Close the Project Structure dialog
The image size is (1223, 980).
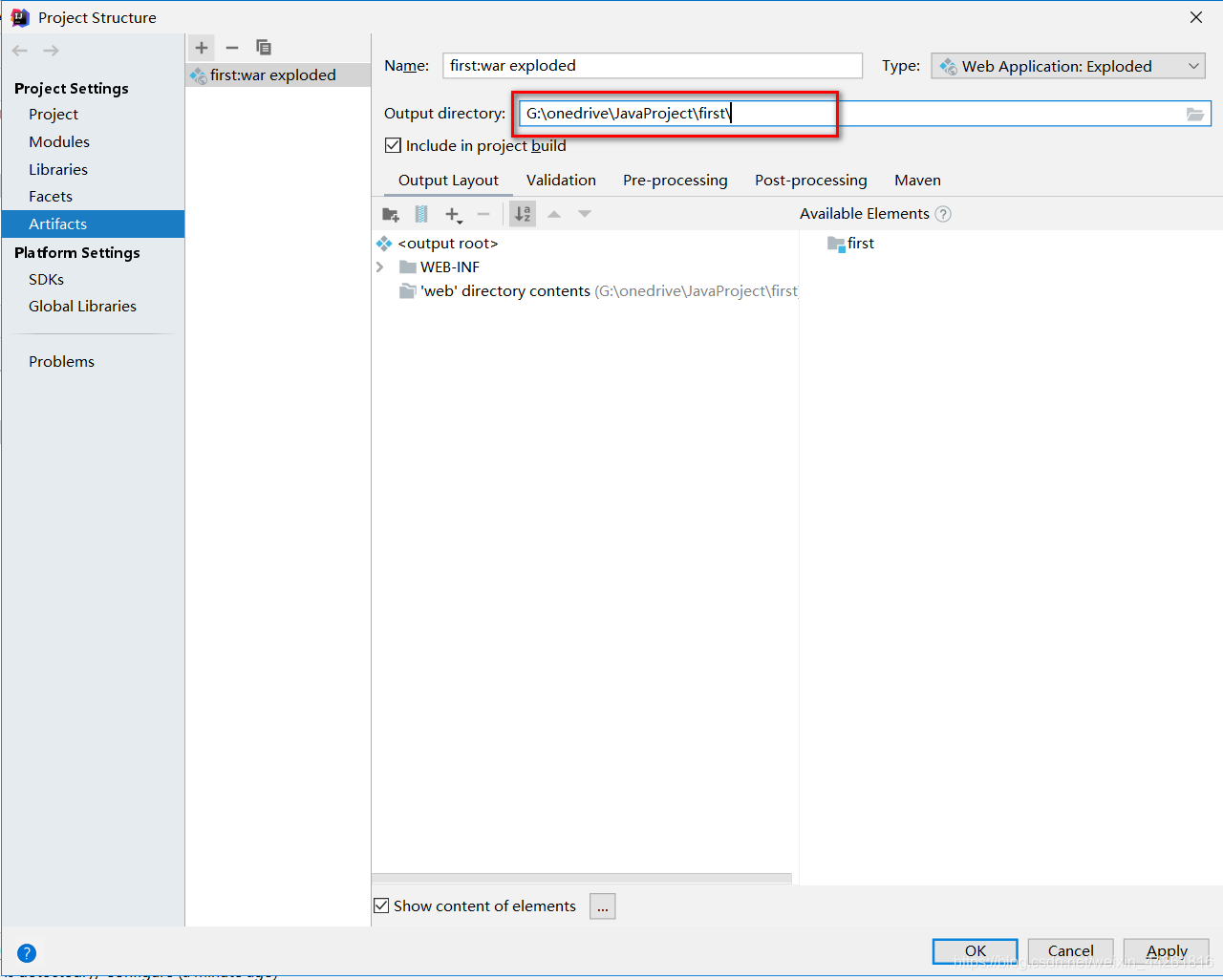coord(1196,17)
